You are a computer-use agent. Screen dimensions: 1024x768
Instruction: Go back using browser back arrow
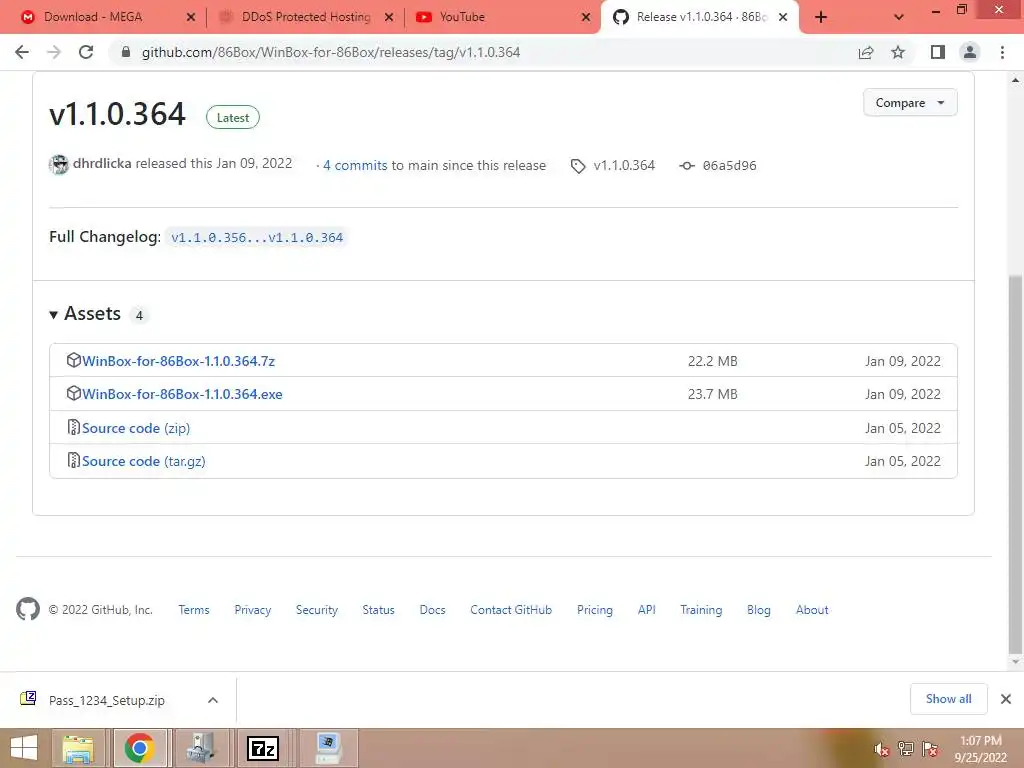[22, 52]
